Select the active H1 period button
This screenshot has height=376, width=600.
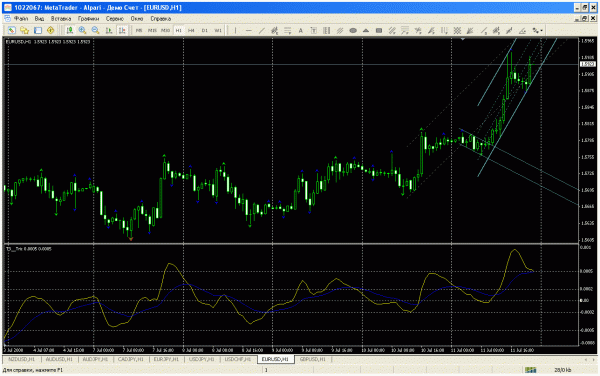pos(178,30)
